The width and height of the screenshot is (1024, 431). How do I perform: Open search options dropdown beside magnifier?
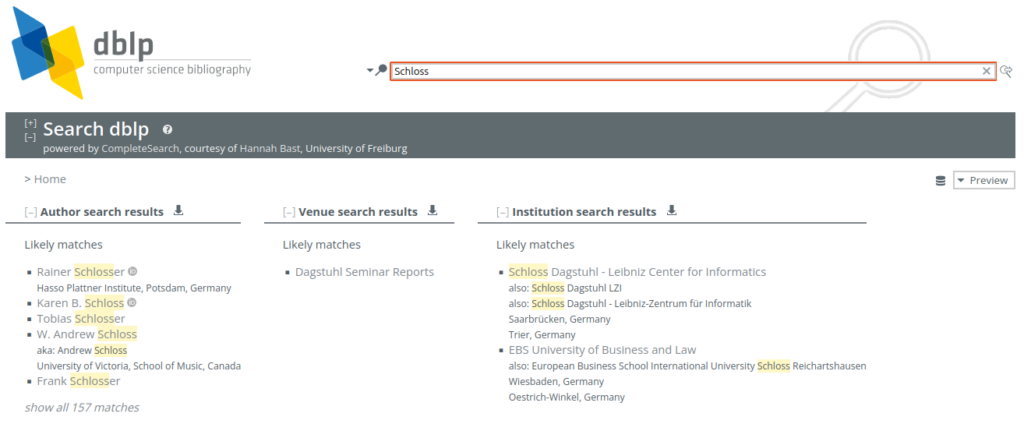point(370,71)
